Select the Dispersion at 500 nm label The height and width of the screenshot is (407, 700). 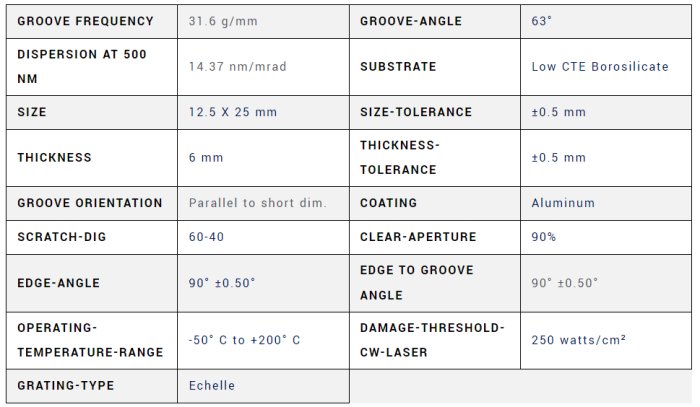click(x=82, y=66)
